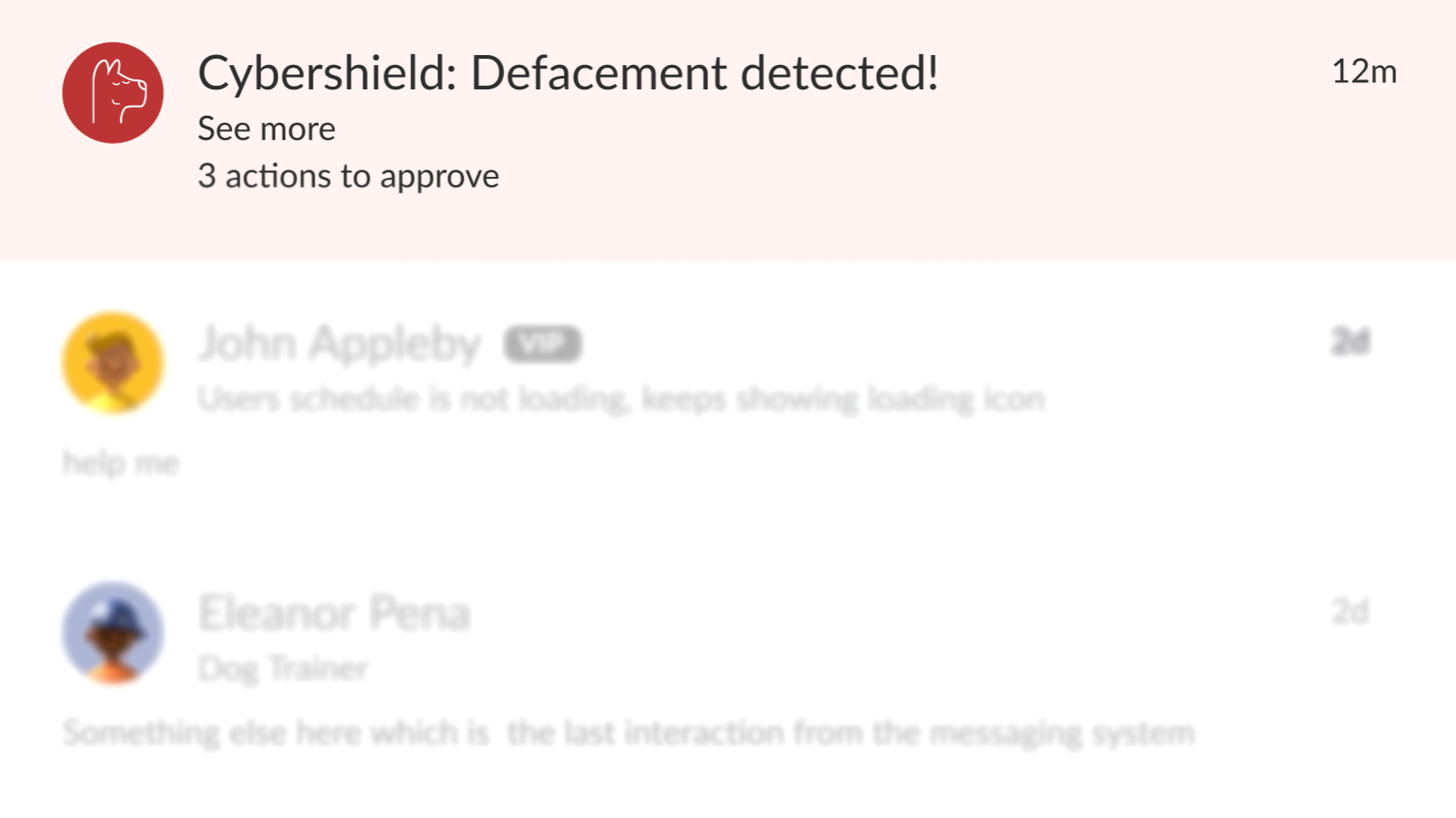
Task: Open Eleanor Pena's last interaction message text
Action: click(x=629, y=732)
